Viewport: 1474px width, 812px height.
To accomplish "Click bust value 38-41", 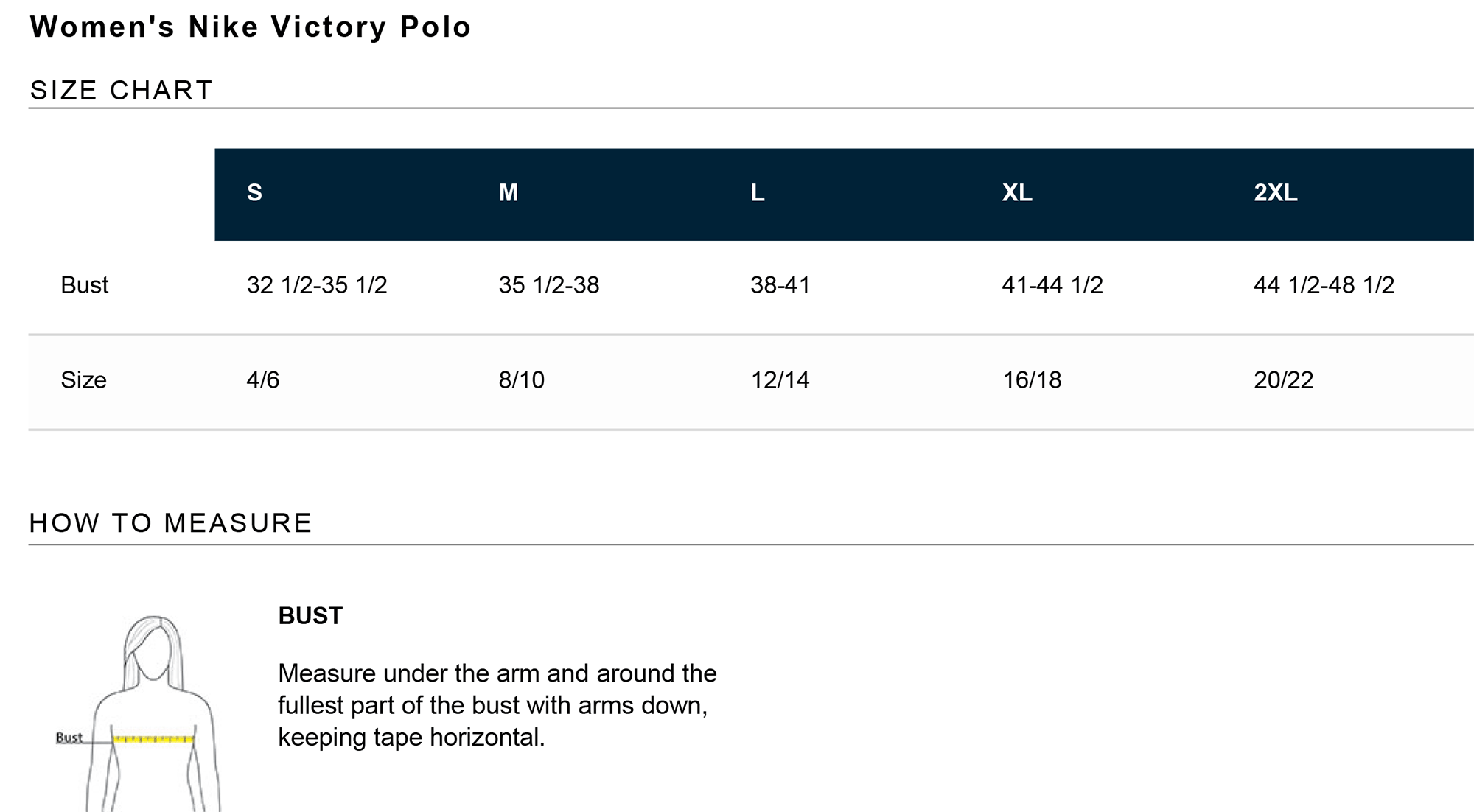I will pos(780,285).
